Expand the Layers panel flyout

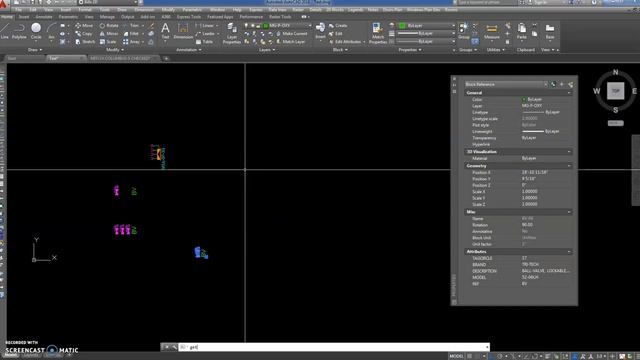[x=267, y=50]
